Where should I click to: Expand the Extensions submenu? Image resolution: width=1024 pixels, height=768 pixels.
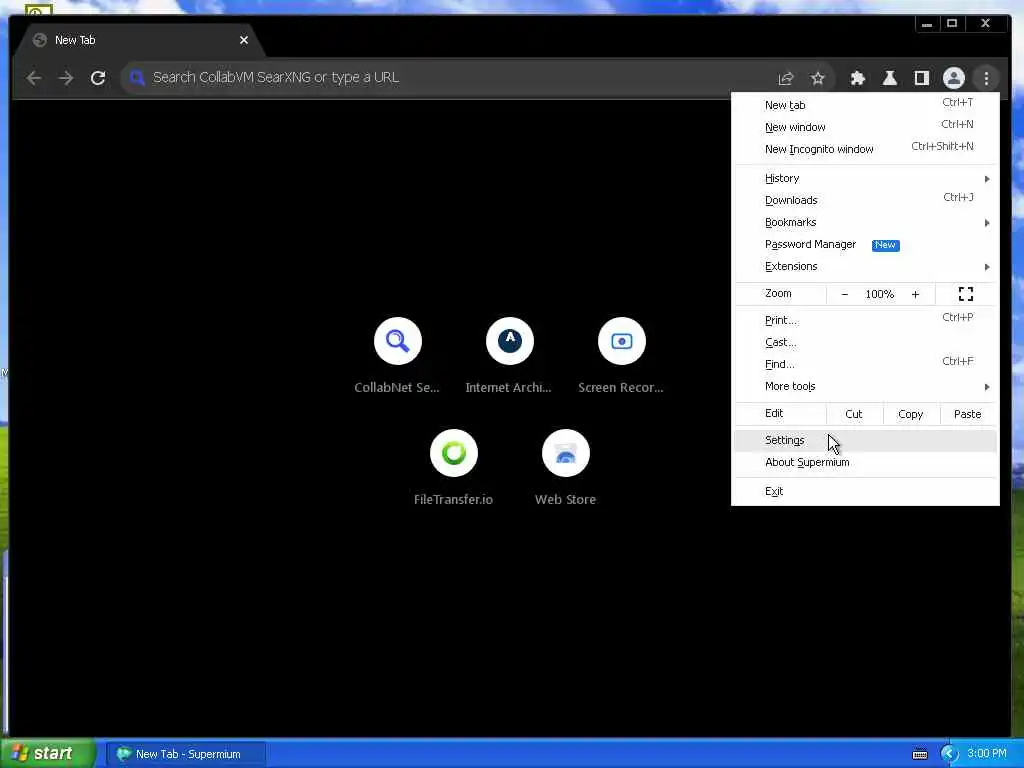tap(865, 266)
